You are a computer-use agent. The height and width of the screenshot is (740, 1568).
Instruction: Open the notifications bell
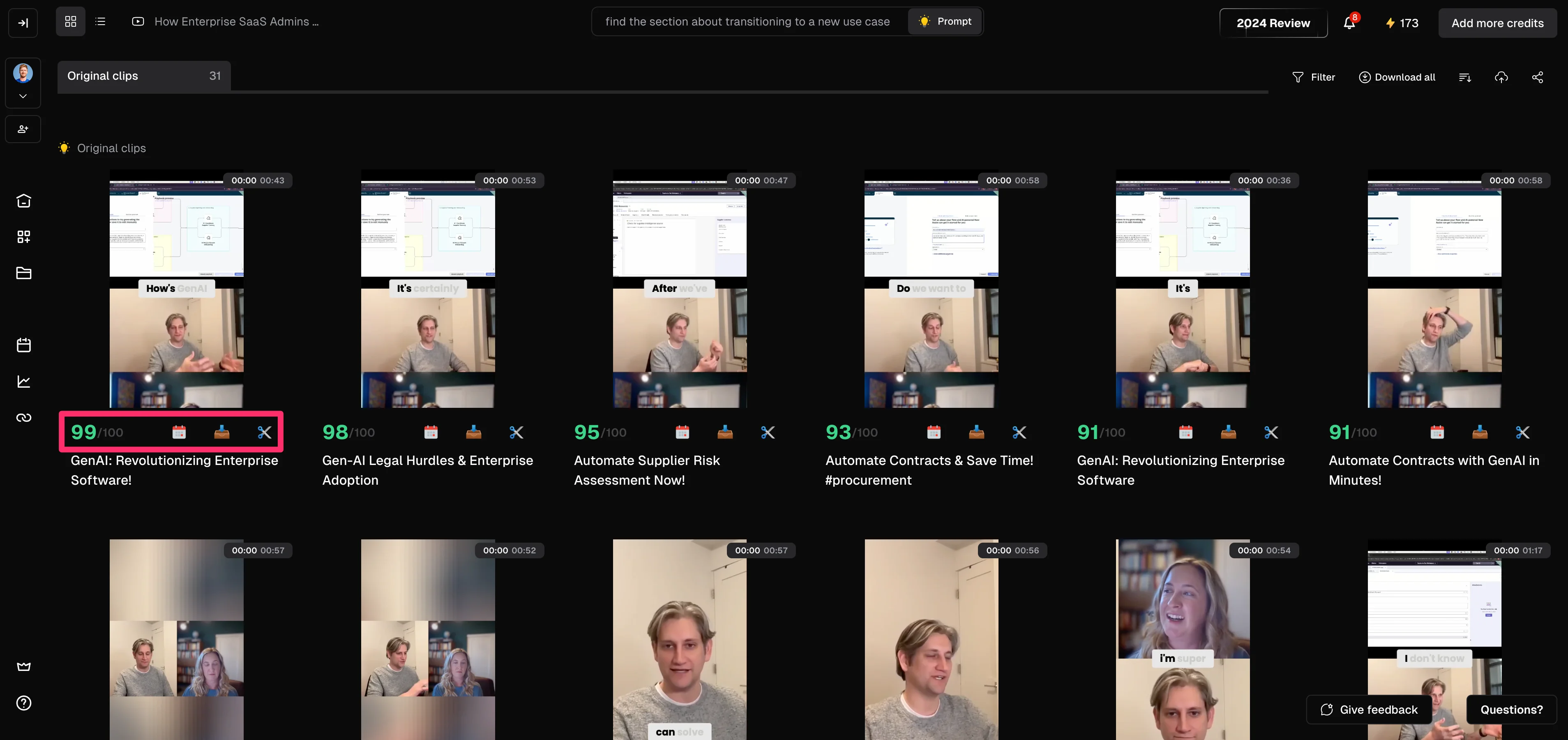pos(1349,23)
